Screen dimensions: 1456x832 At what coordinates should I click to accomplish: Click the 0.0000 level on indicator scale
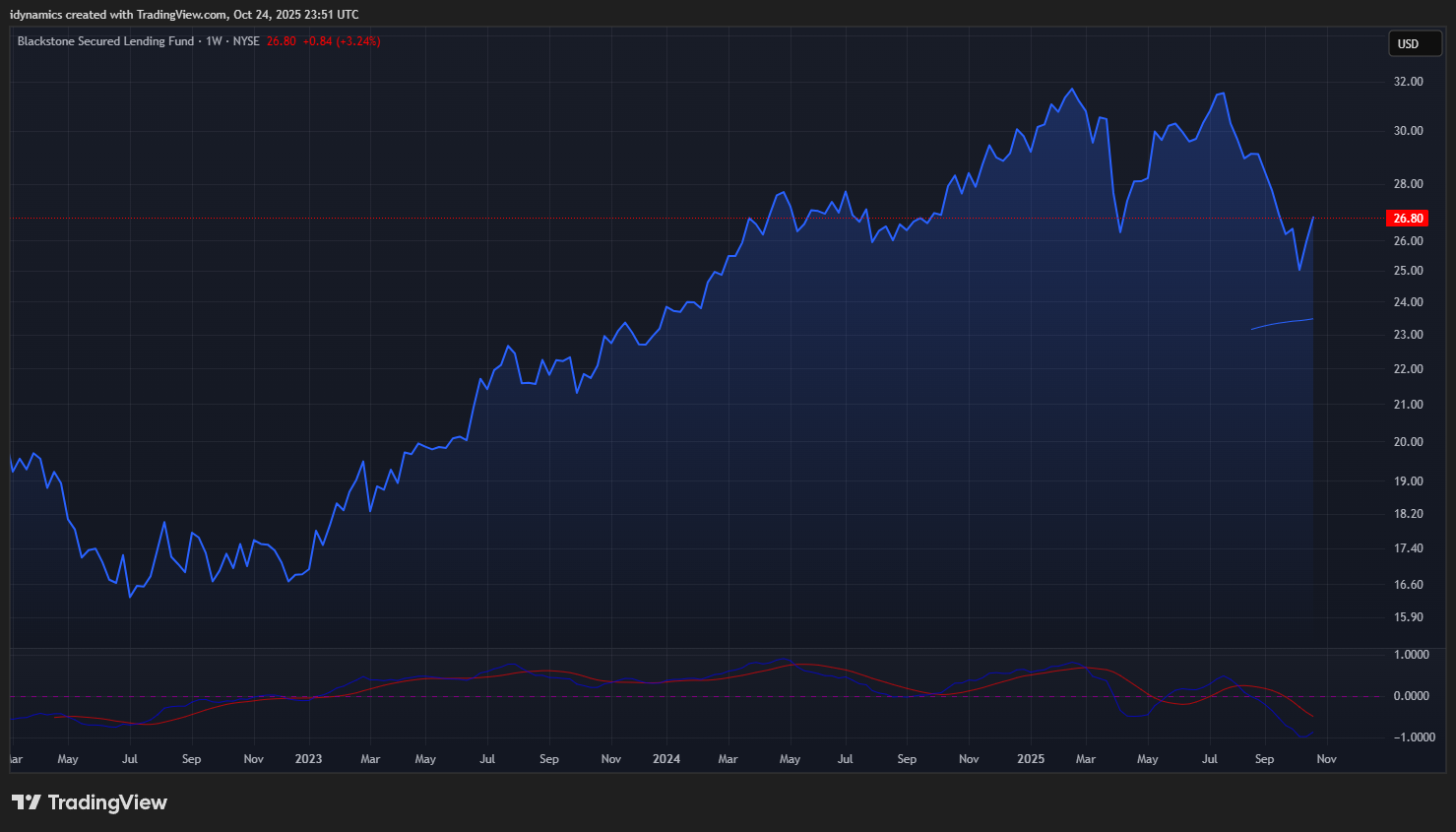tap(1411, 696)
